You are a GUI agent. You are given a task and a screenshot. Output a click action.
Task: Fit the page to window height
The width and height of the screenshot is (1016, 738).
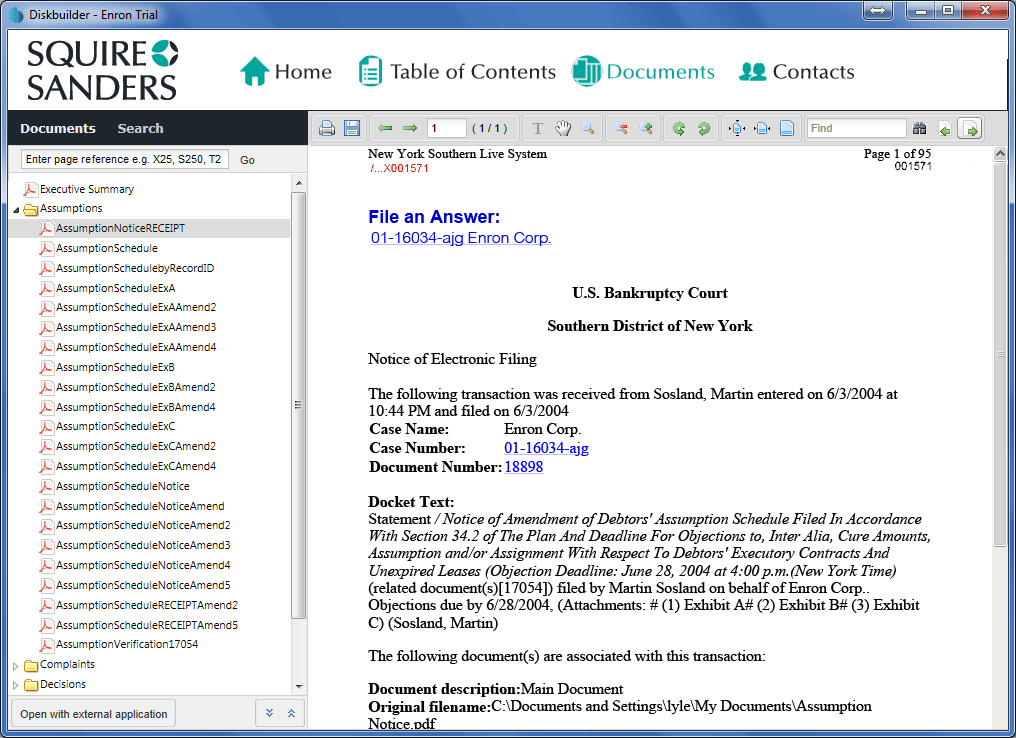click(737, 128)
